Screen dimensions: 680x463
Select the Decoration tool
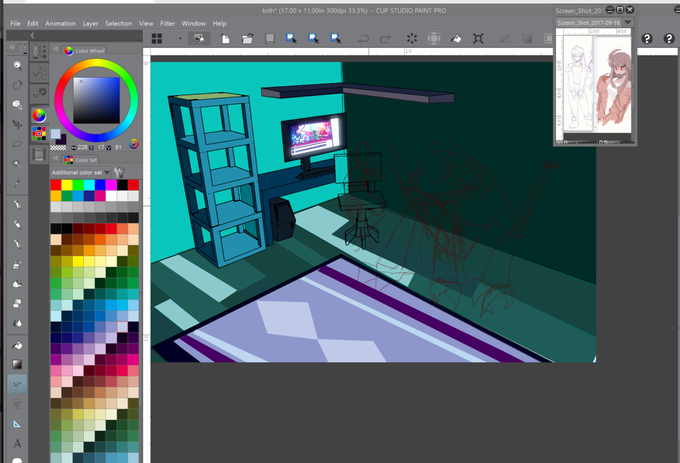[x=17, y=284]
